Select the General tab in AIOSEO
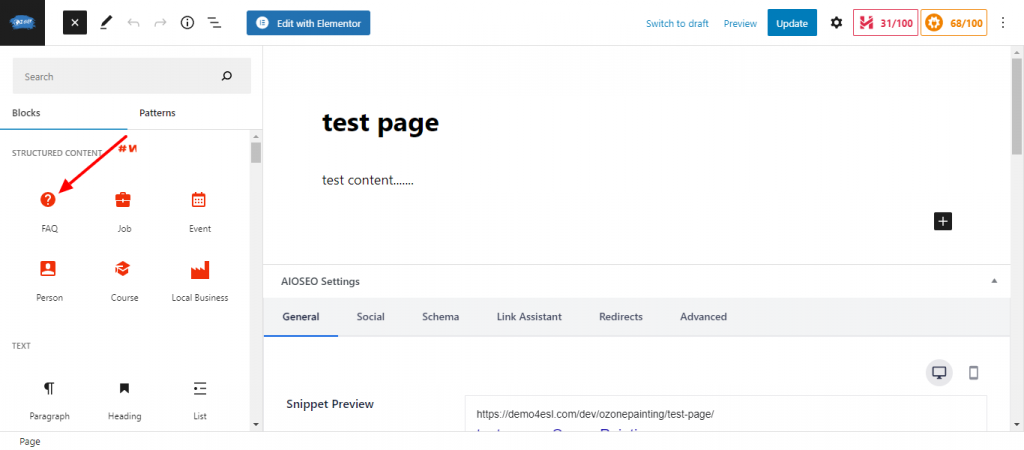The width and height of the screenshot is (1024, 450). pos(300,317)
